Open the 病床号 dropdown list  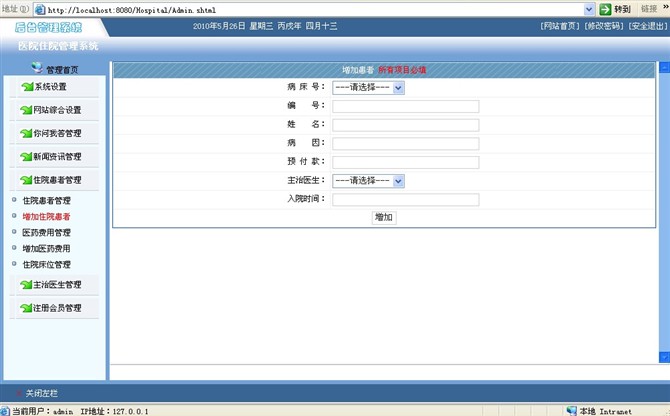[398, 87]
